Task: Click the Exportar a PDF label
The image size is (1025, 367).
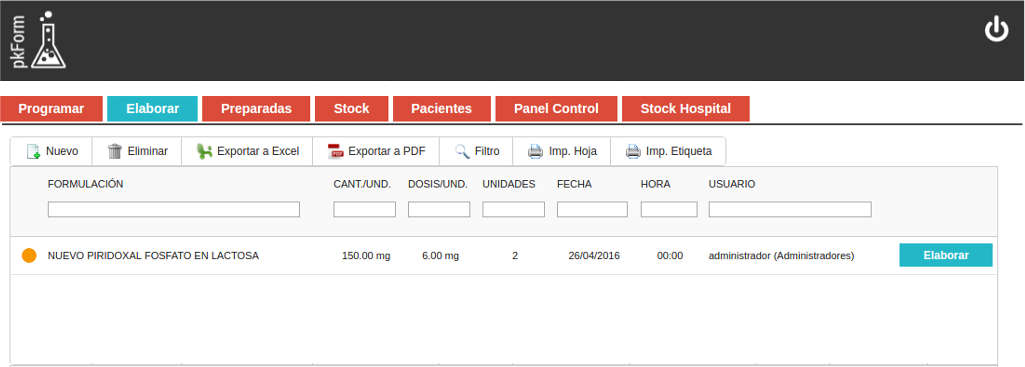Action: pyautogui.click(x=387, y=152)
